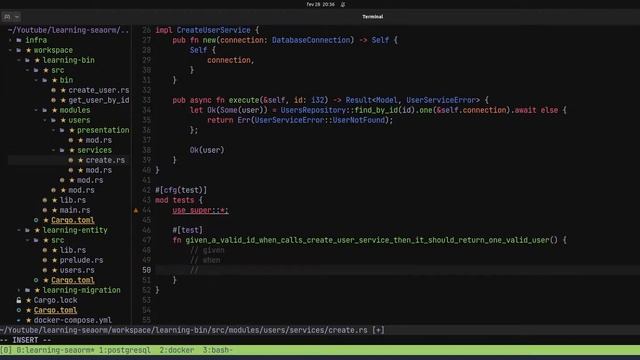This screenshot has width=640, height=360.
Task: Select create.rs in the services folder
Action: [x=105, y=160]
